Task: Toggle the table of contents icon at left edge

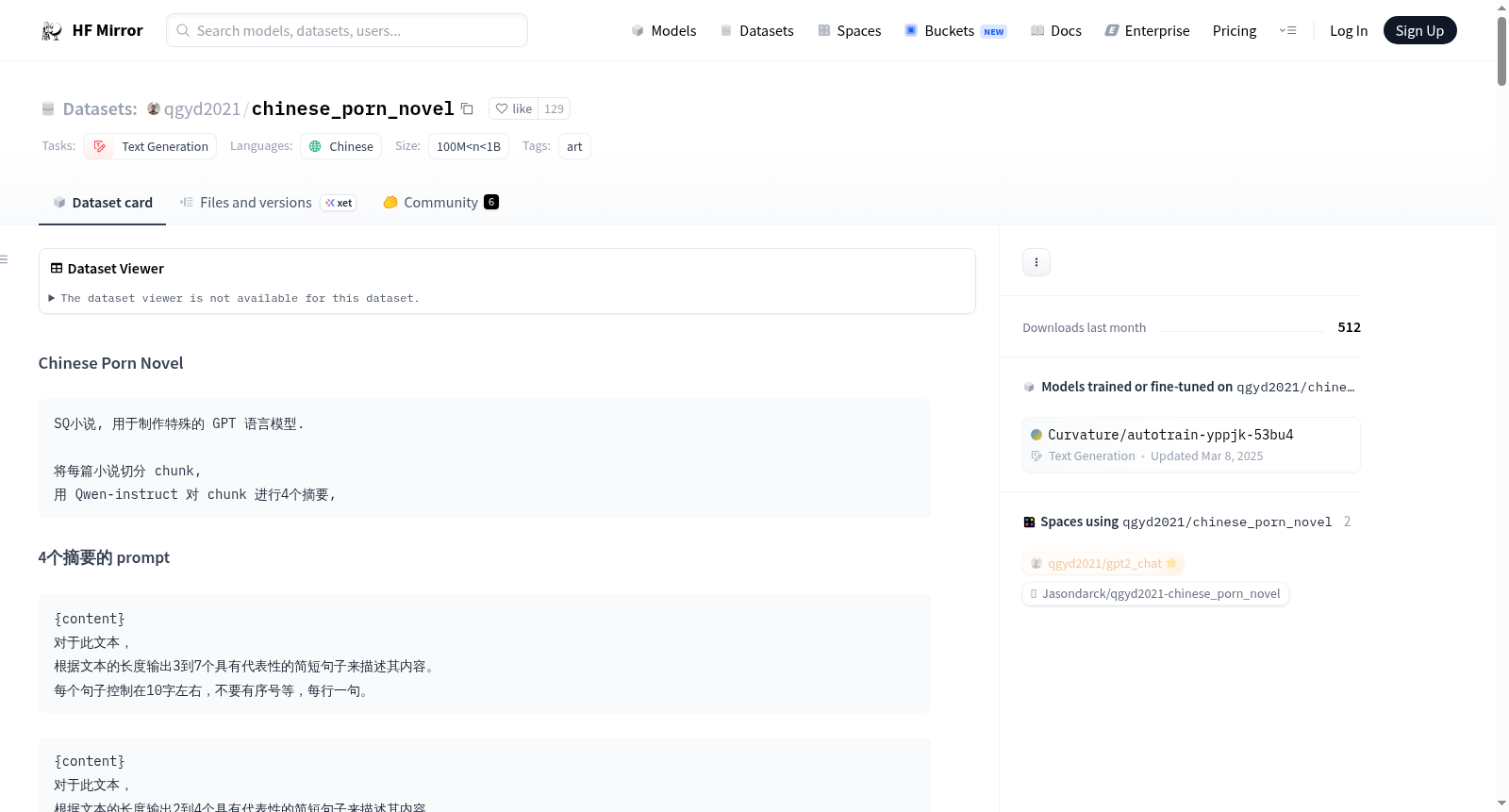Action: click(5, 259)
